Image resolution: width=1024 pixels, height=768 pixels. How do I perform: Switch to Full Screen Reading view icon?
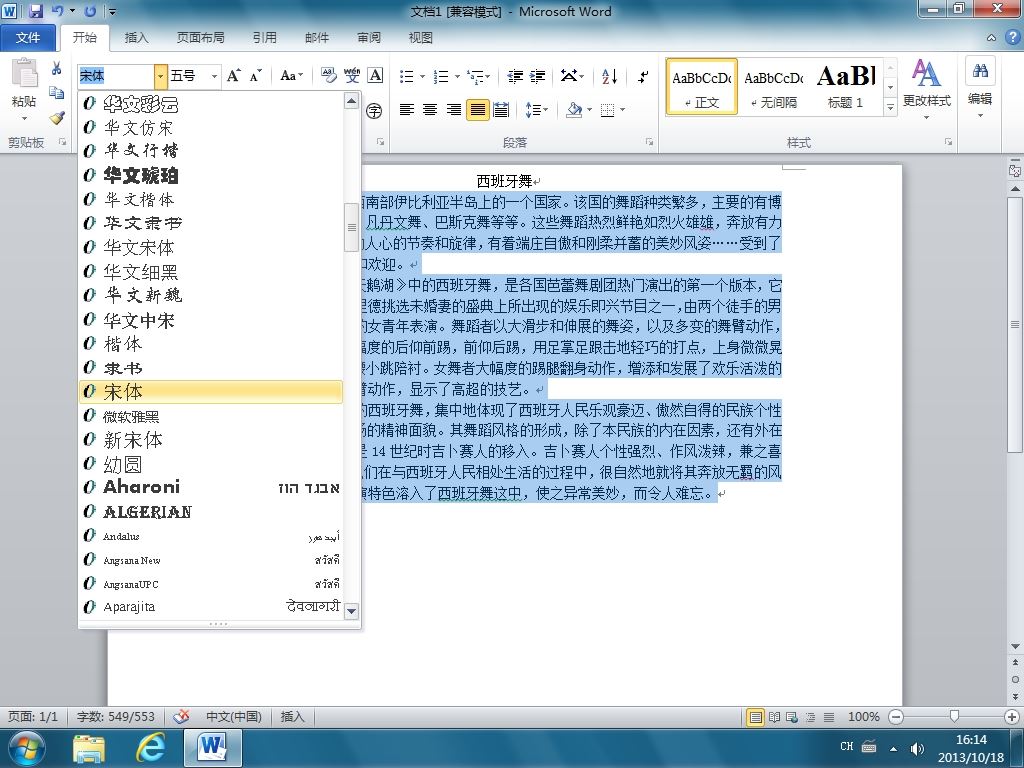click(x=775, y=717)
